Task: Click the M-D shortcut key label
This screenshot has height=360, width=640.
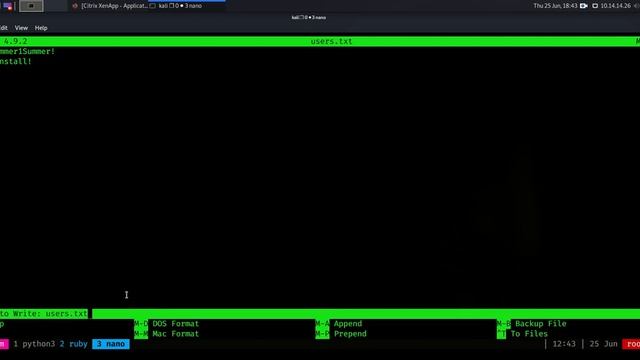Action: [x=141, y=324]
